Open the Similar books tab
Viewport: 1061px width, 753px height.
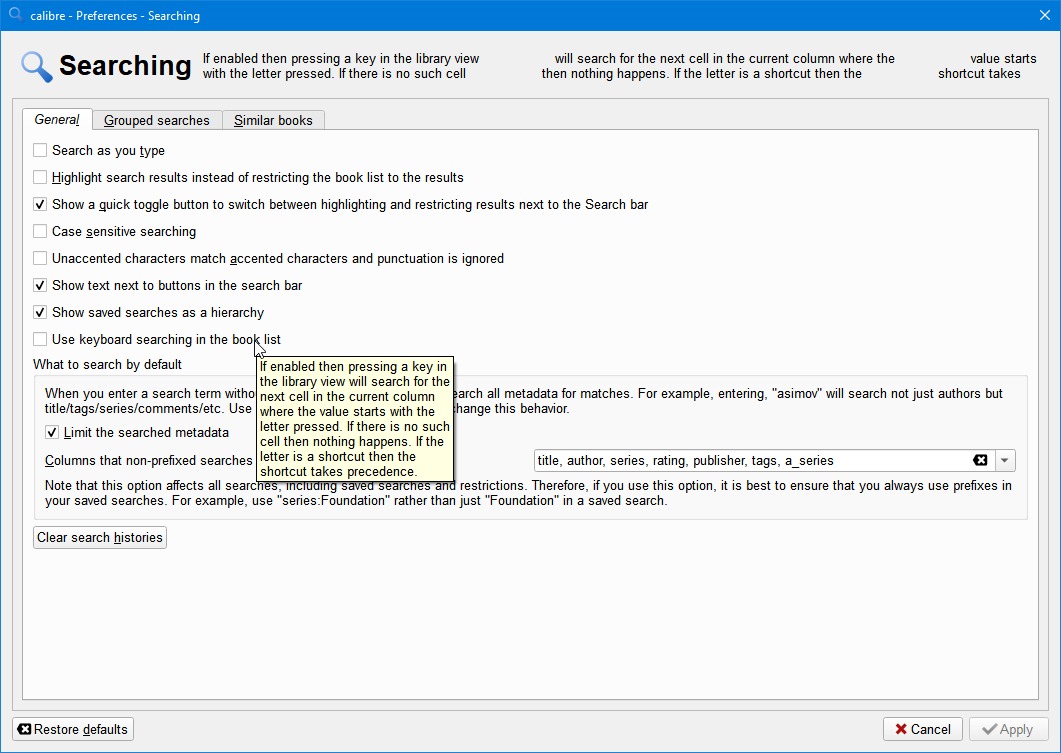273,120
